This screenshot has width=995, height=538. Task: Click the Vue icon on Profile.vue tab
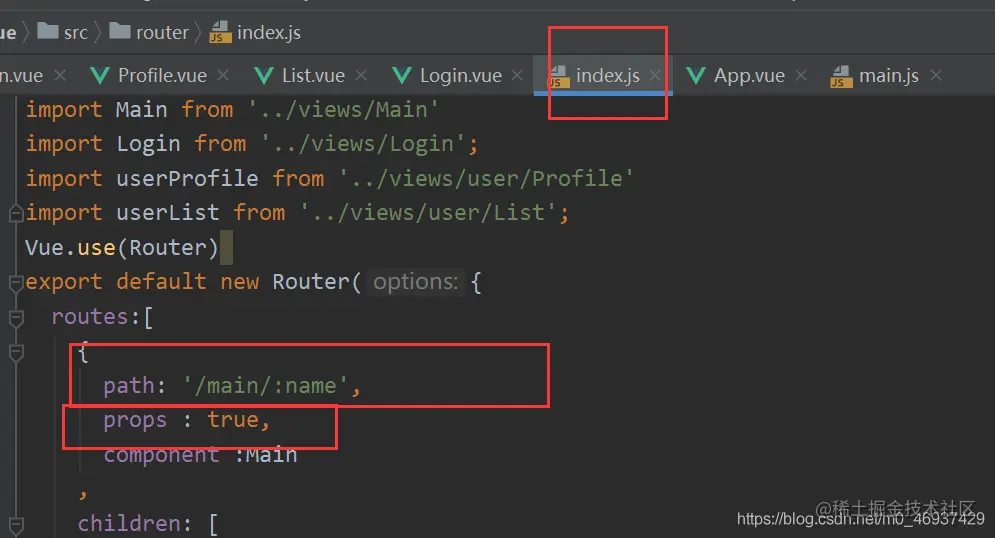(x=100, y=75)
